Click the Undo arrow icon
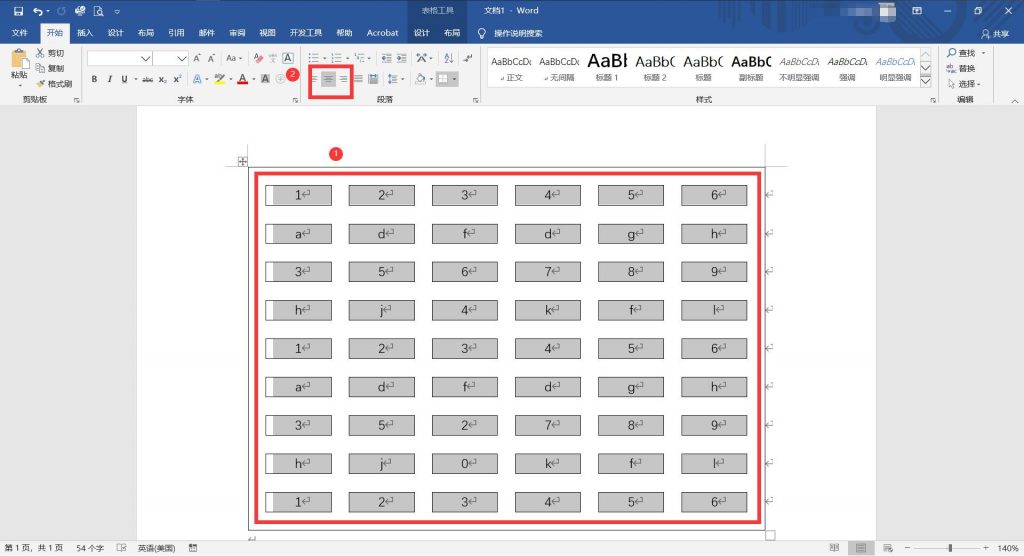 (x=38, y=11)
